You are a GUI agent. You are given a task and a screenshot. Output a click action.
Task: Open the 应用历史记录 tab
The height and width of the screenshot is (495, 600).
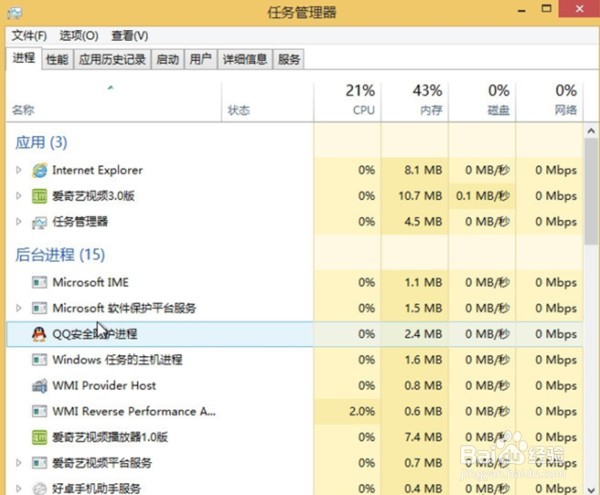[x=112, y=59]
